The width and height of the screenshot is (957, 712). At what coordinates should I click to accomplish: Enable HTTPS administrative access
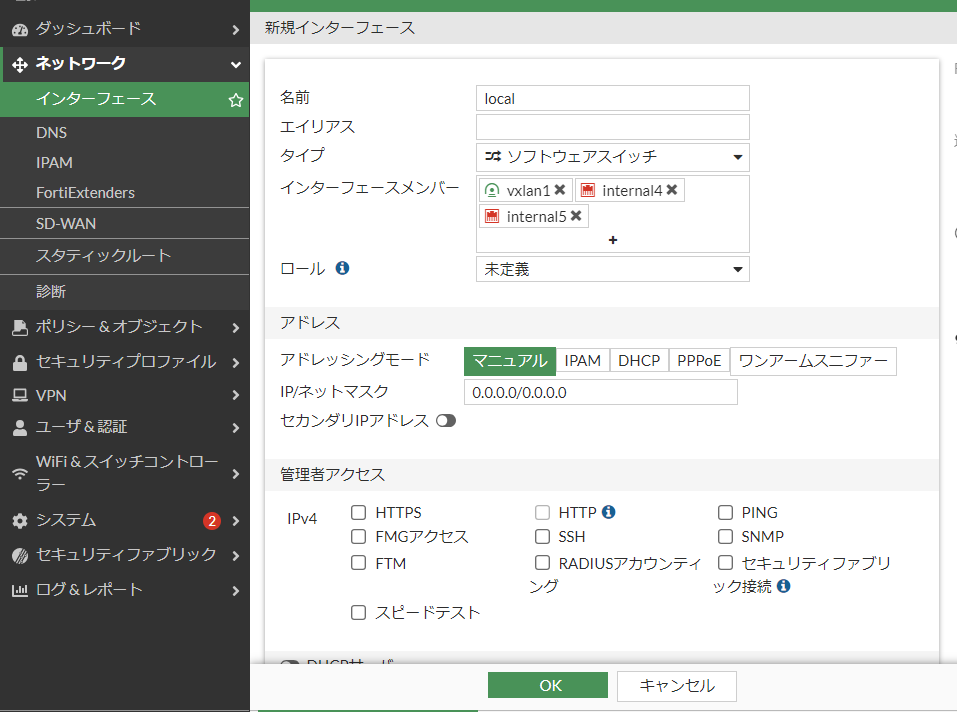(x=357, y=512)
